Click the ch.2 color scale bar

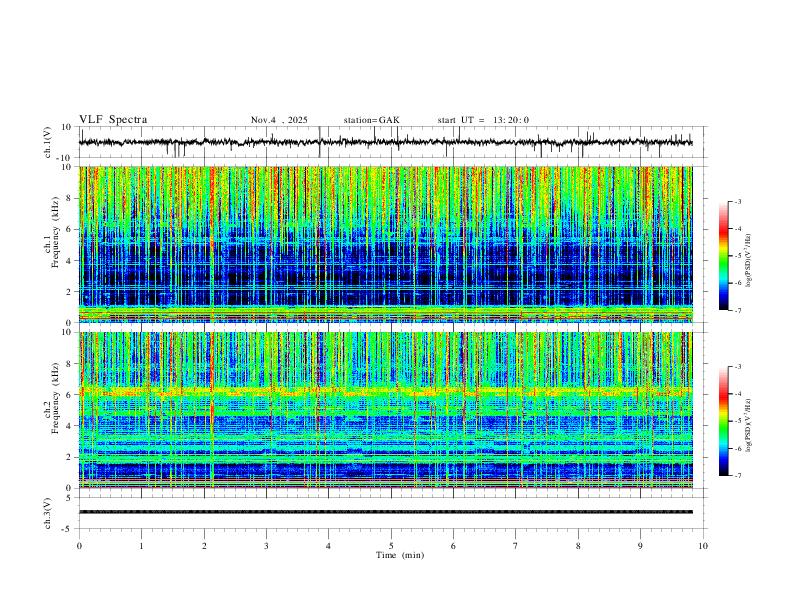[723, 421]
